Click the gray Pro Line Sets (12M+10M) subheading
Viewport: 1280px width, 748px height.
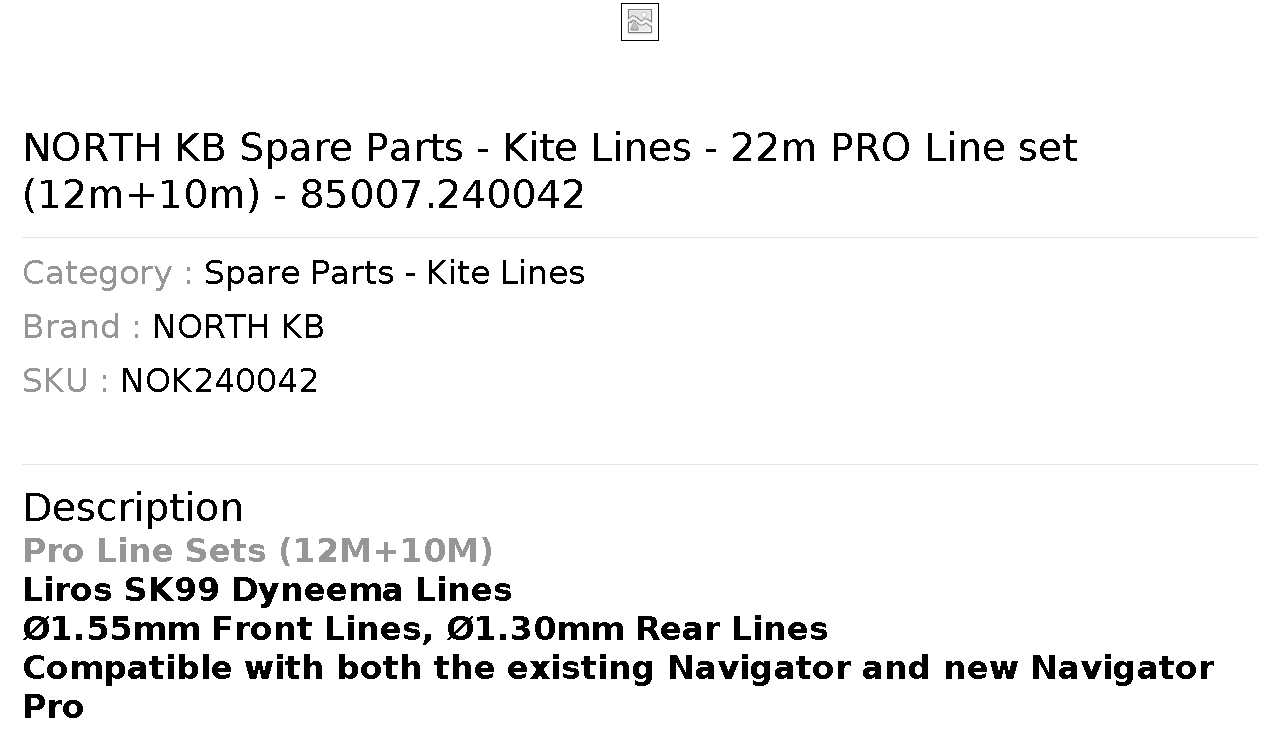pos(258,551)
